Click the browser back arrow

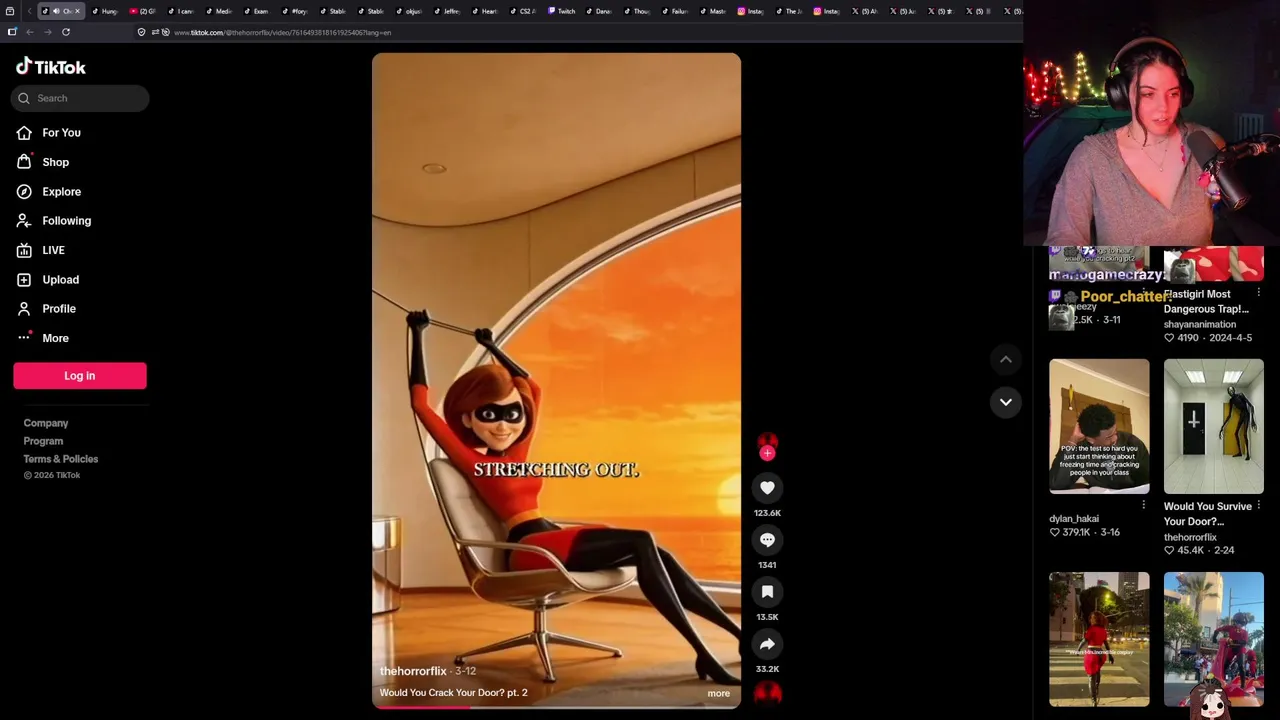coord(30,32)
